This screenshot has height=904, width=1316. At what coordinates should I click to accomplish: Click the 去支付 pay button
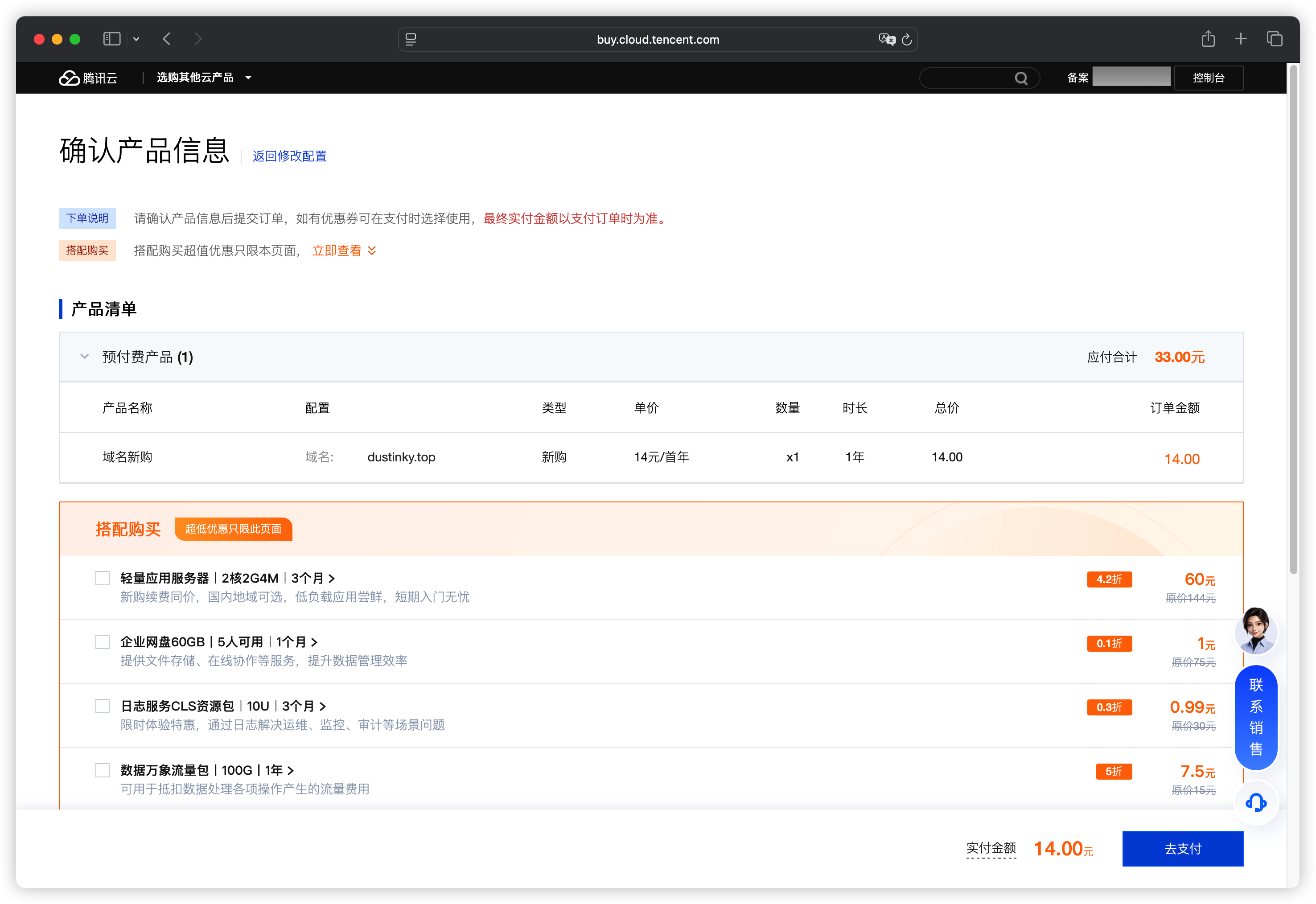(1182, 848)
